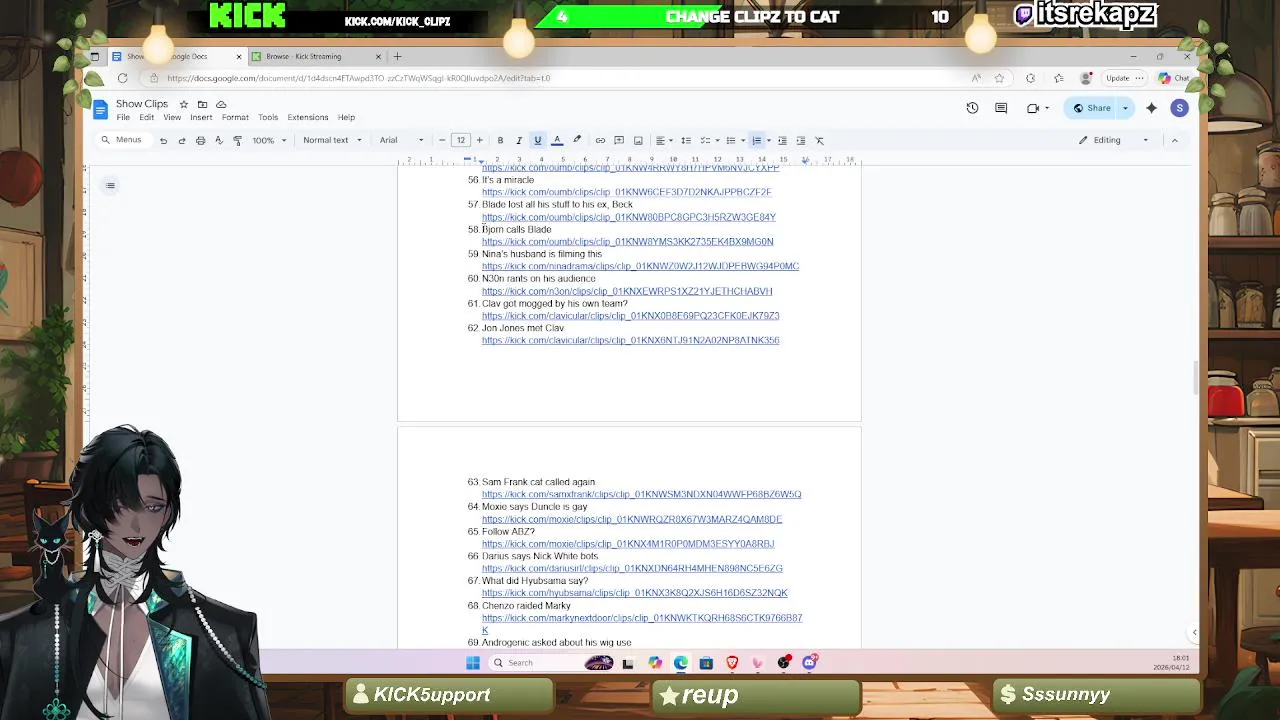Search the menus box in toolbar

[121, 140]
